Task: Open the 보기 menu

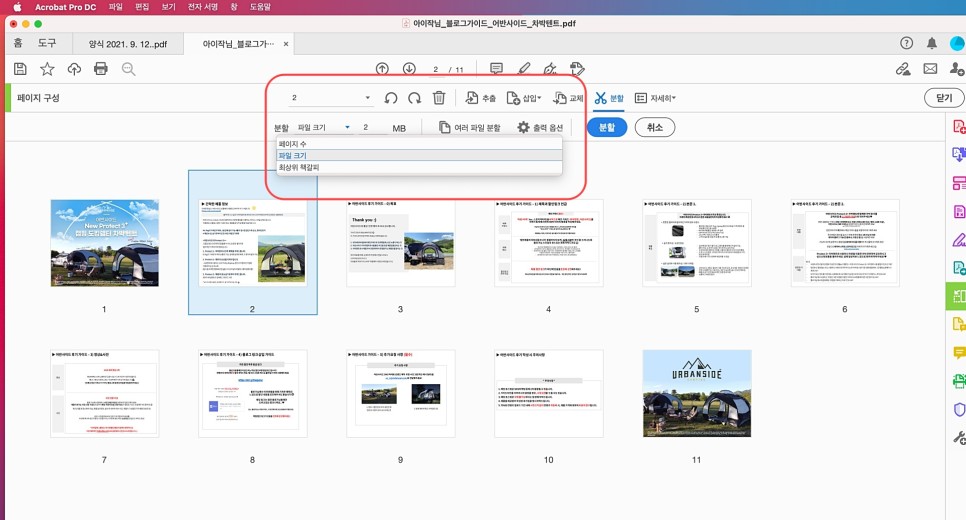Action: (168, 7)
